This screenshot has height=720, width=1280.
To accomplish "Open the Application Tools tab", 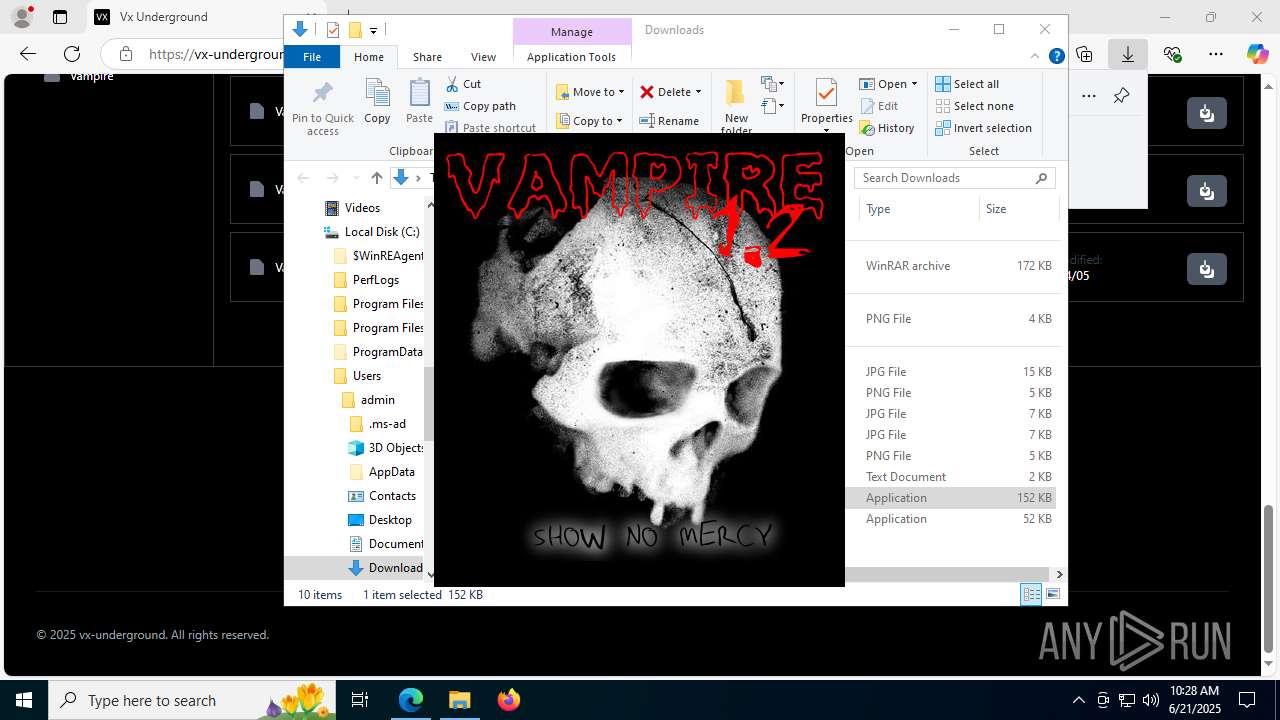I will pos(571,57).
